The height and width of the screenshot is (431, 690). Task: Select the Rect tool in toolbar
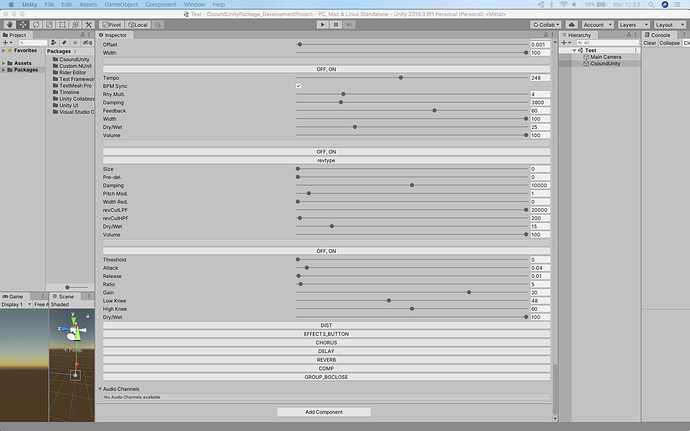pyautogui.click(x=62, y=25)
